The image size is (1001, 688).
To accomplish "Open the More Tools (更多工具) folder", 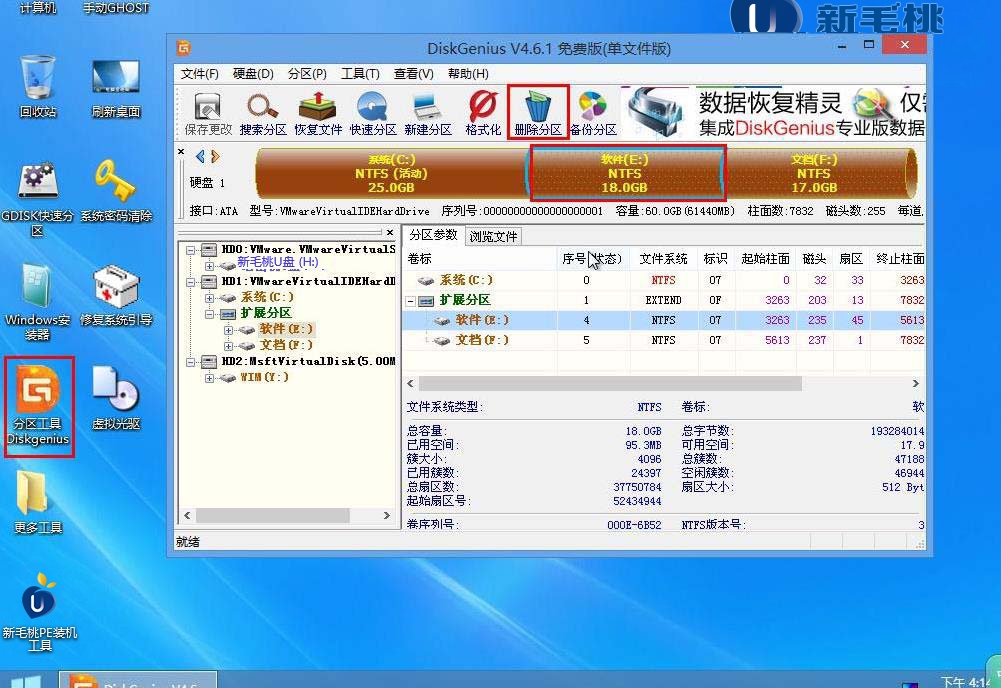I will tap(38, 502).
